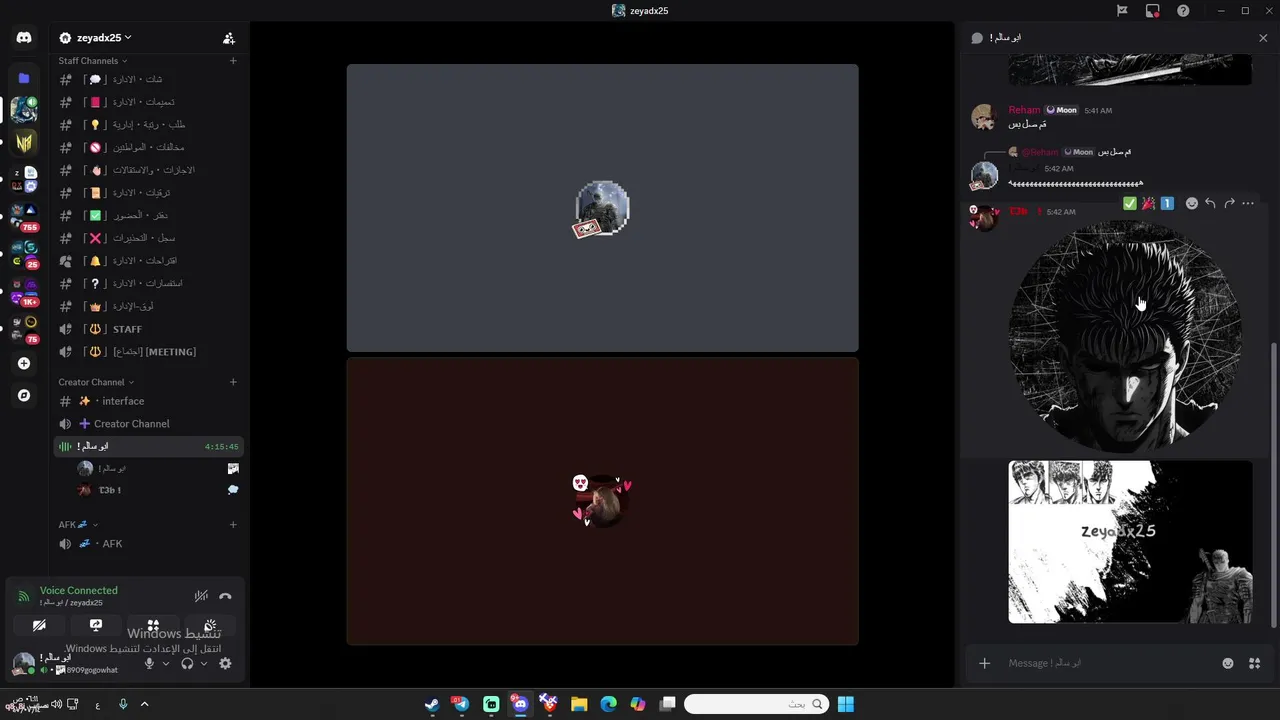Open Steam from the taskbar
The width and height of the screenshot is (1280, 720).
click(x=431, y=704)
